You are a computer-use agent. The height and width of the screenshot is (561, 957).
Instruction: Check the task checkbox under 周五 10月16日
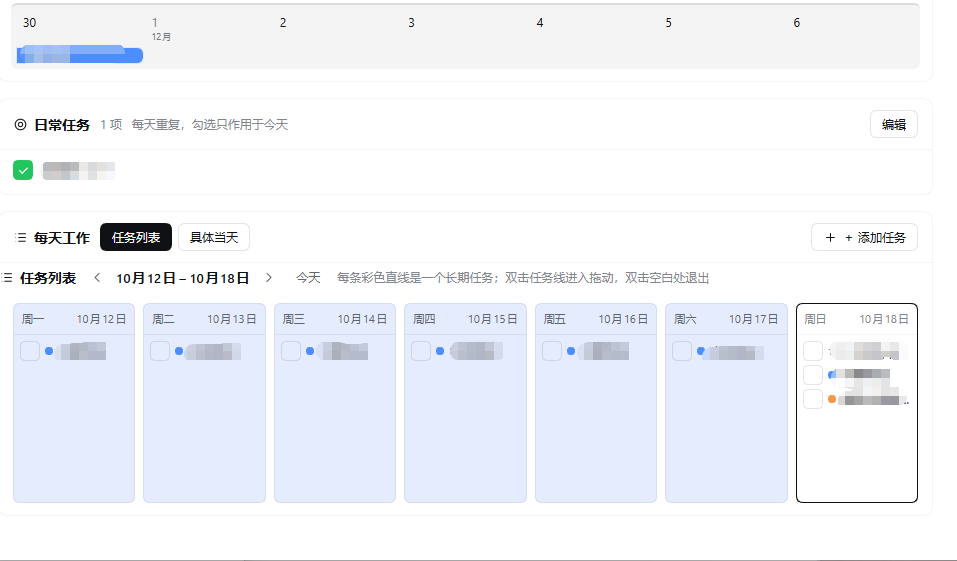tap(552, 351)
